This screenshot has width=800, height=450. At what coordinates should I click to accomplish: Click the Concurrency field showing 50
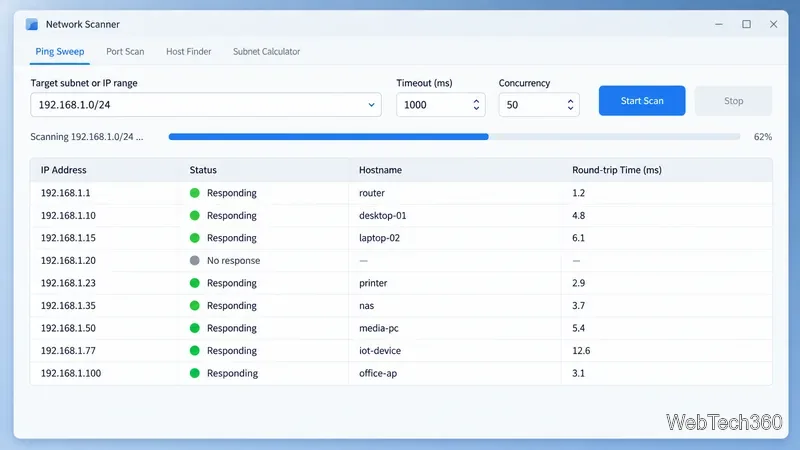pos(539,105)
